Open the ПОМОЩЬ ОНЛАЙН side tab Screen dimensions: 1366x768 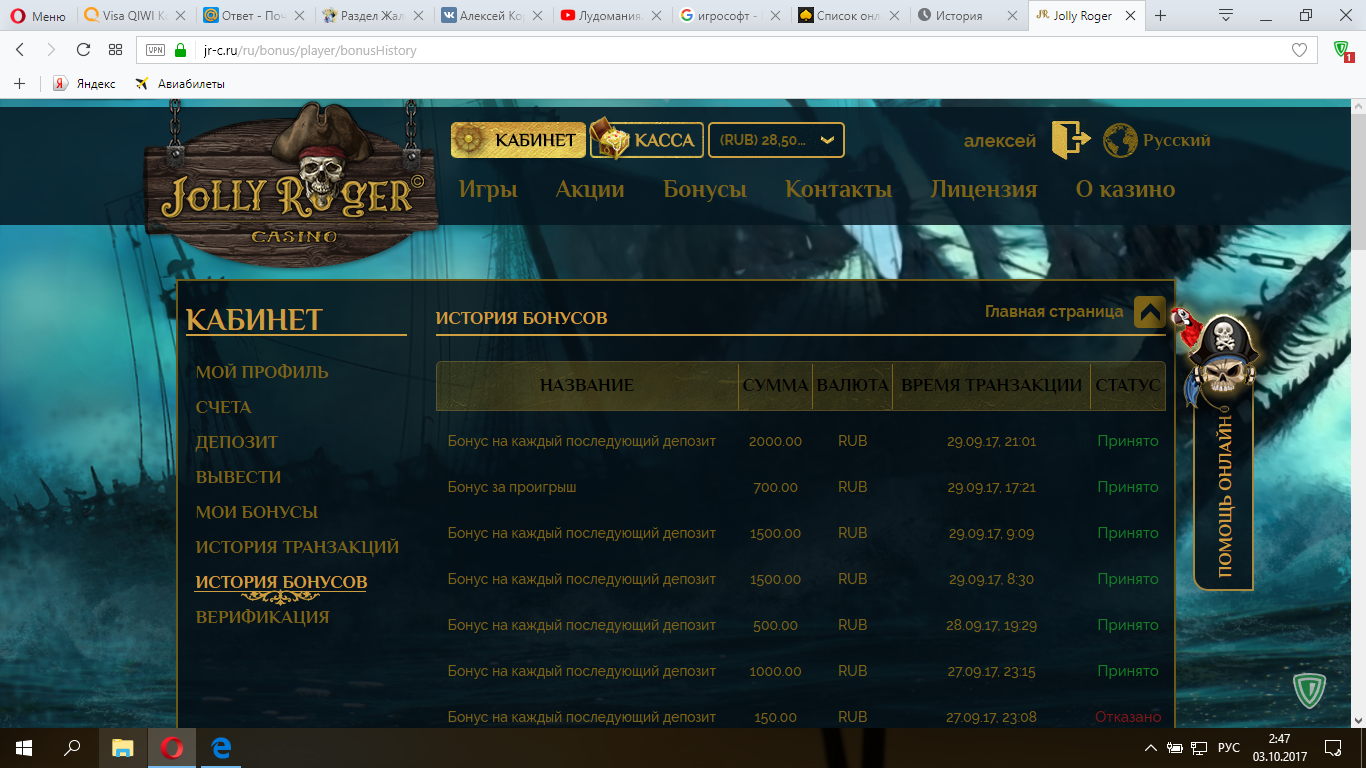coord(1224,496)
